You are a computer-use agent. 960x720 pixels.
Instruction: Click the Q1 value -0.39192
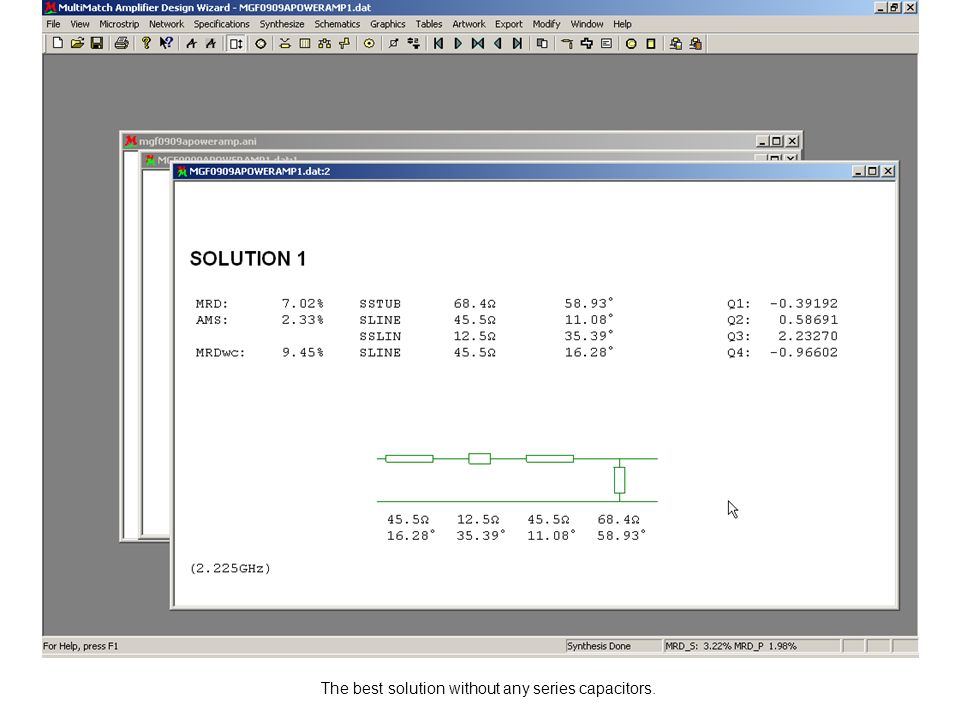(x=804, y=304)
